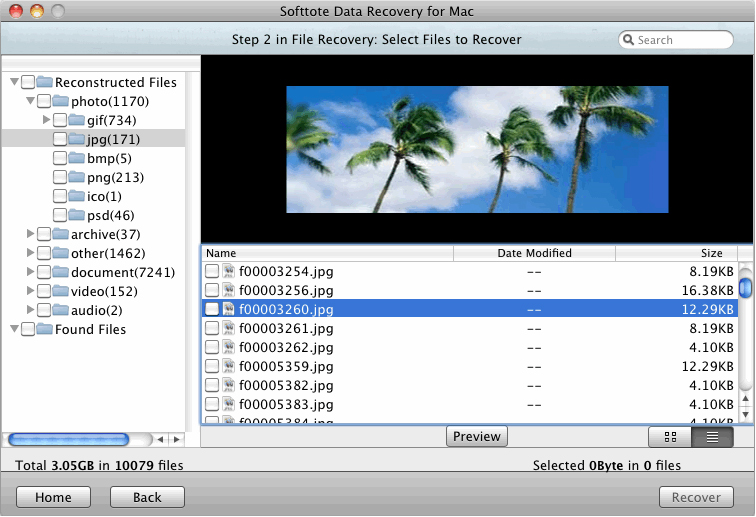756x517 pixels.
Task: Click the palm tree preview image
Action: (x=477, y=149)
